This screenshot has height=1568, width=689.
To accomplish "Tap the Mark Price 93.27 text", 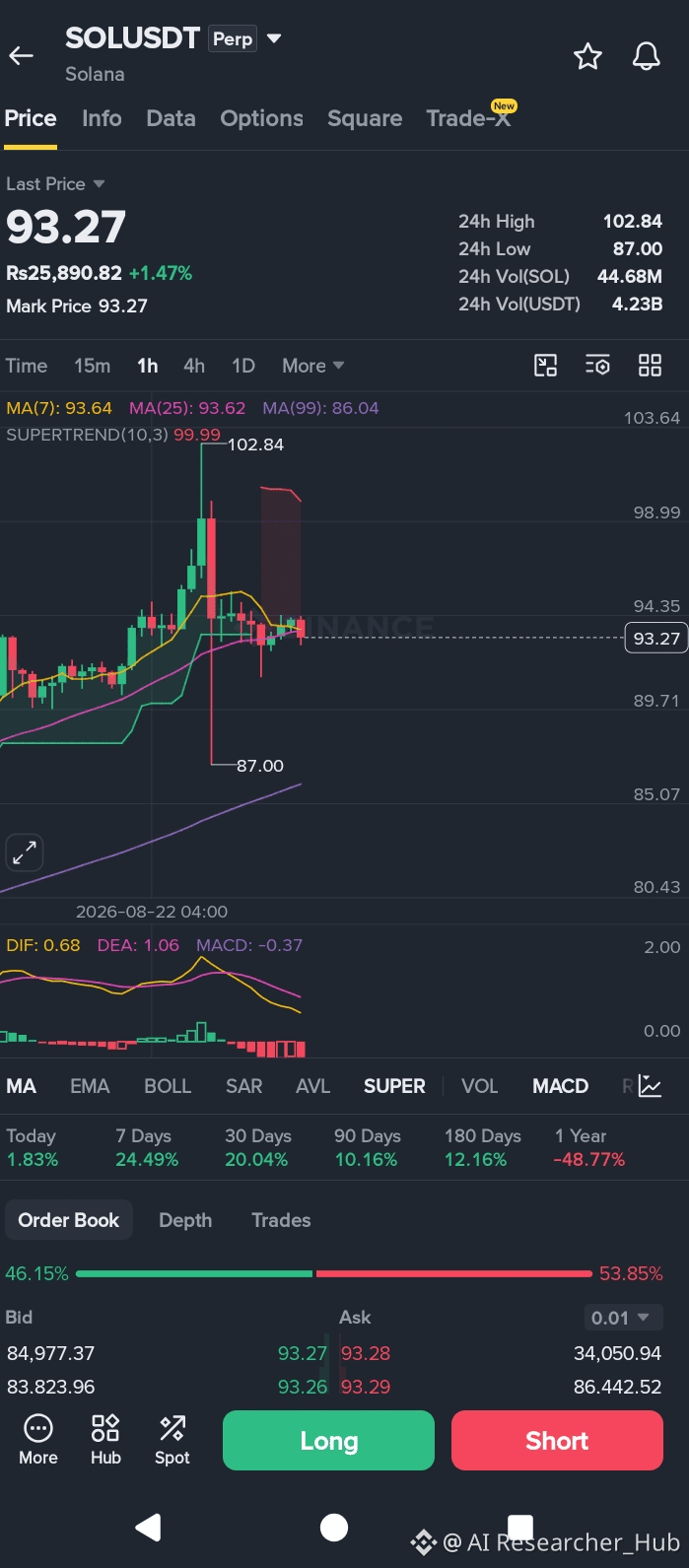I will click(77, 307).
